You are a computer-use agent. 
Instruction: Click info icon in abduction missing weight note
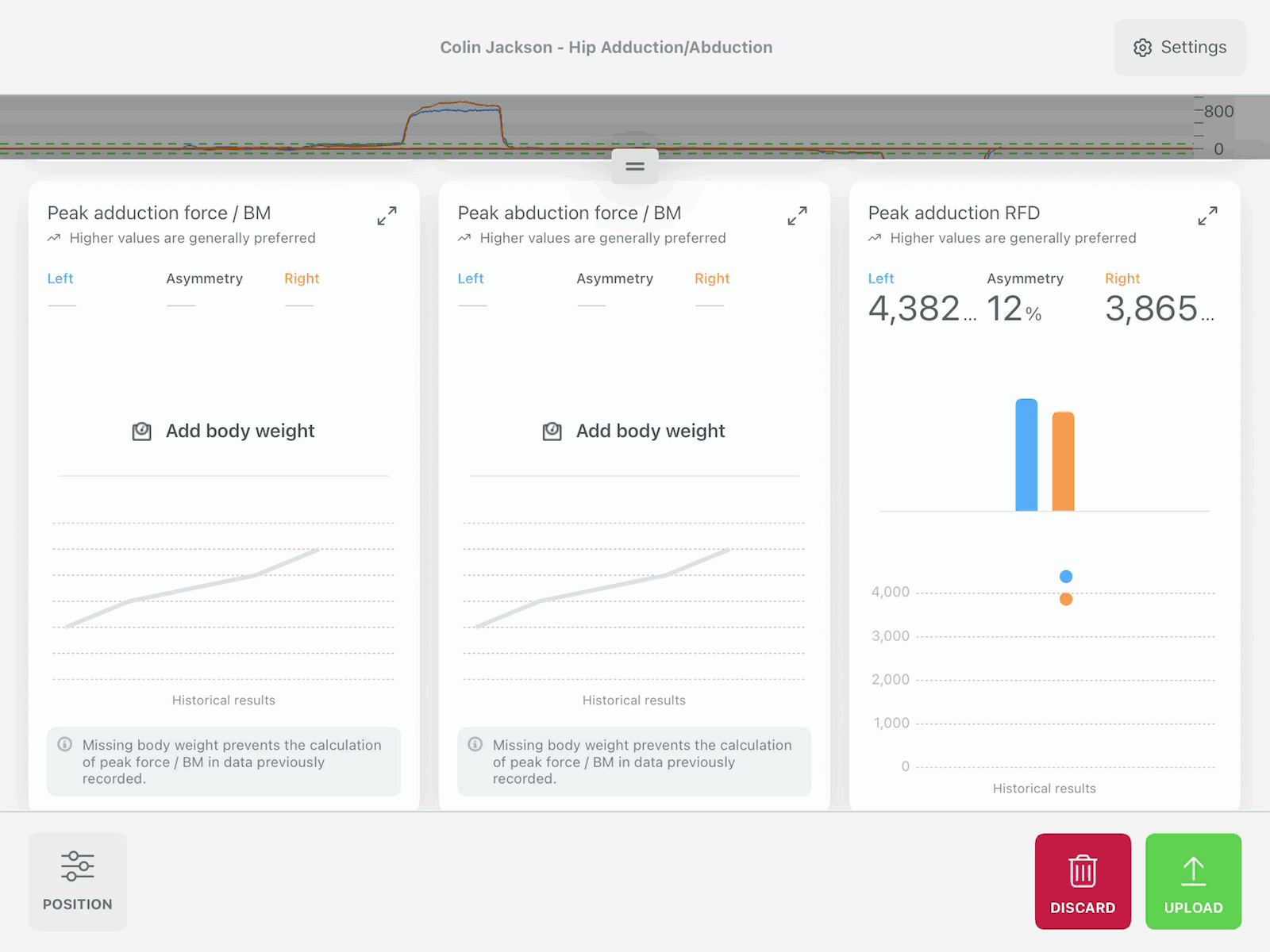tap(475, 744)
